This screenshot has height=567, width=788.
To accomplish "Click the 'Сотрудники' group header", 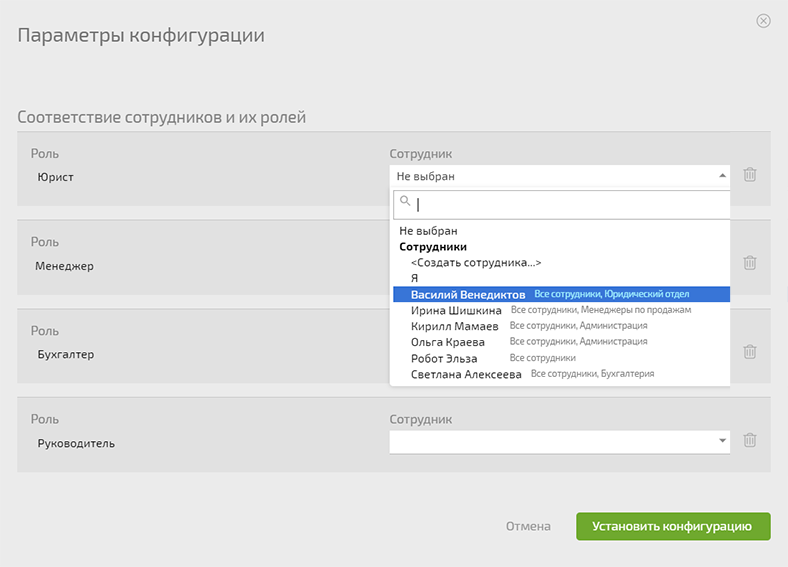I will click(433, 247).
